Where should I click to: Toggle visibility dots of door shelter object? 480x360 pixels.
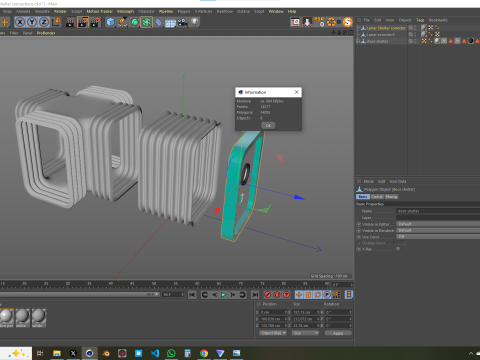415,41
